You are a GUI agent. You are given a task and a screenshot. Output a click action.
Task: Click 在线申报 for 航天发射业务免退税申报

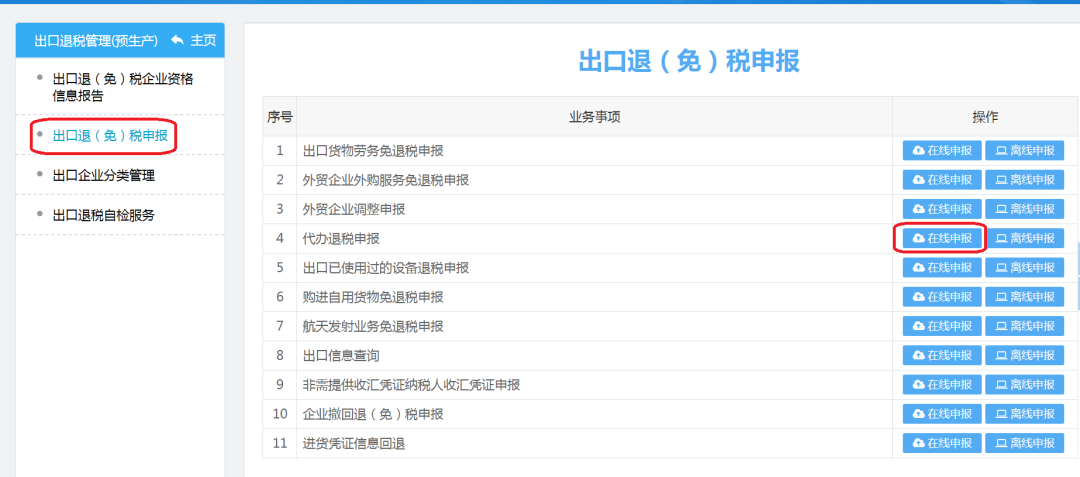942,326
